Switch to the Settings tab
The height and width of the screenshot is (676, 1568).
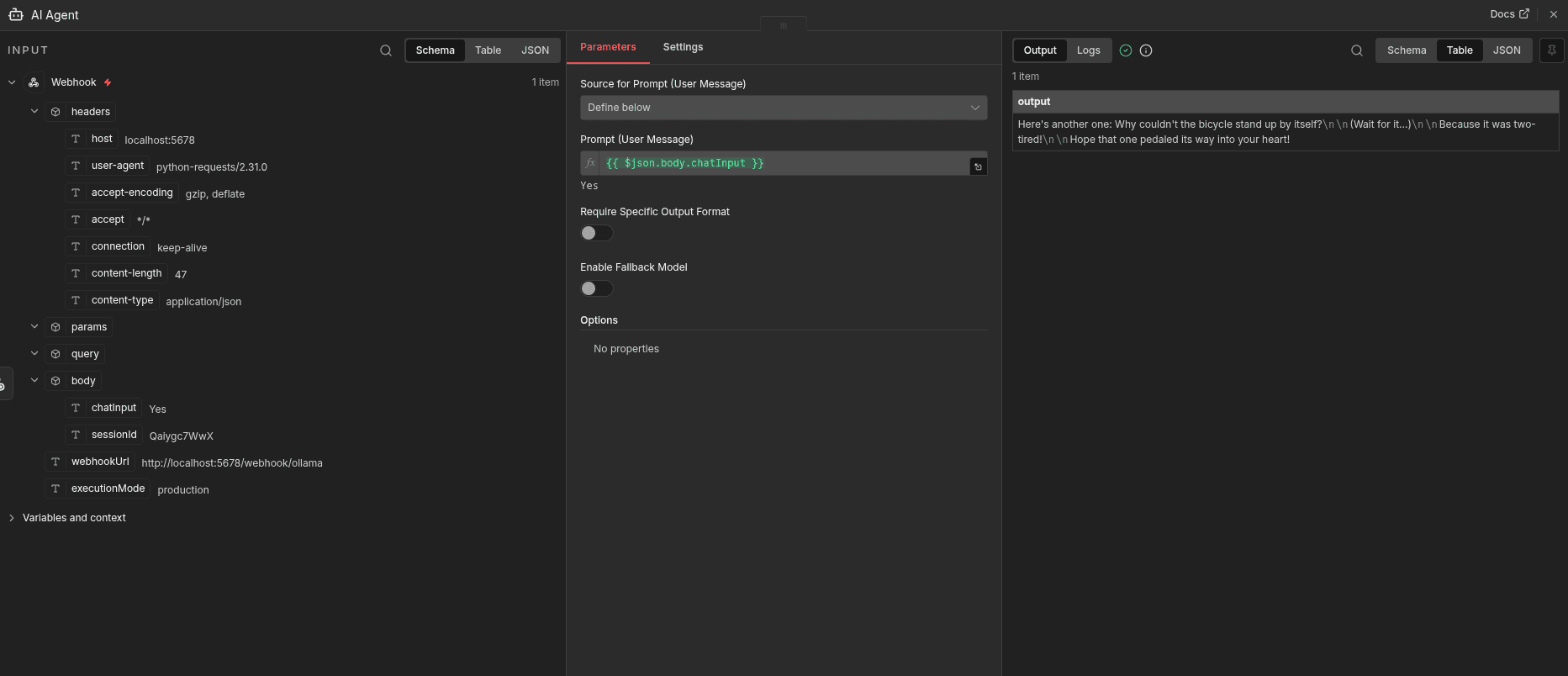click(683, 47)
